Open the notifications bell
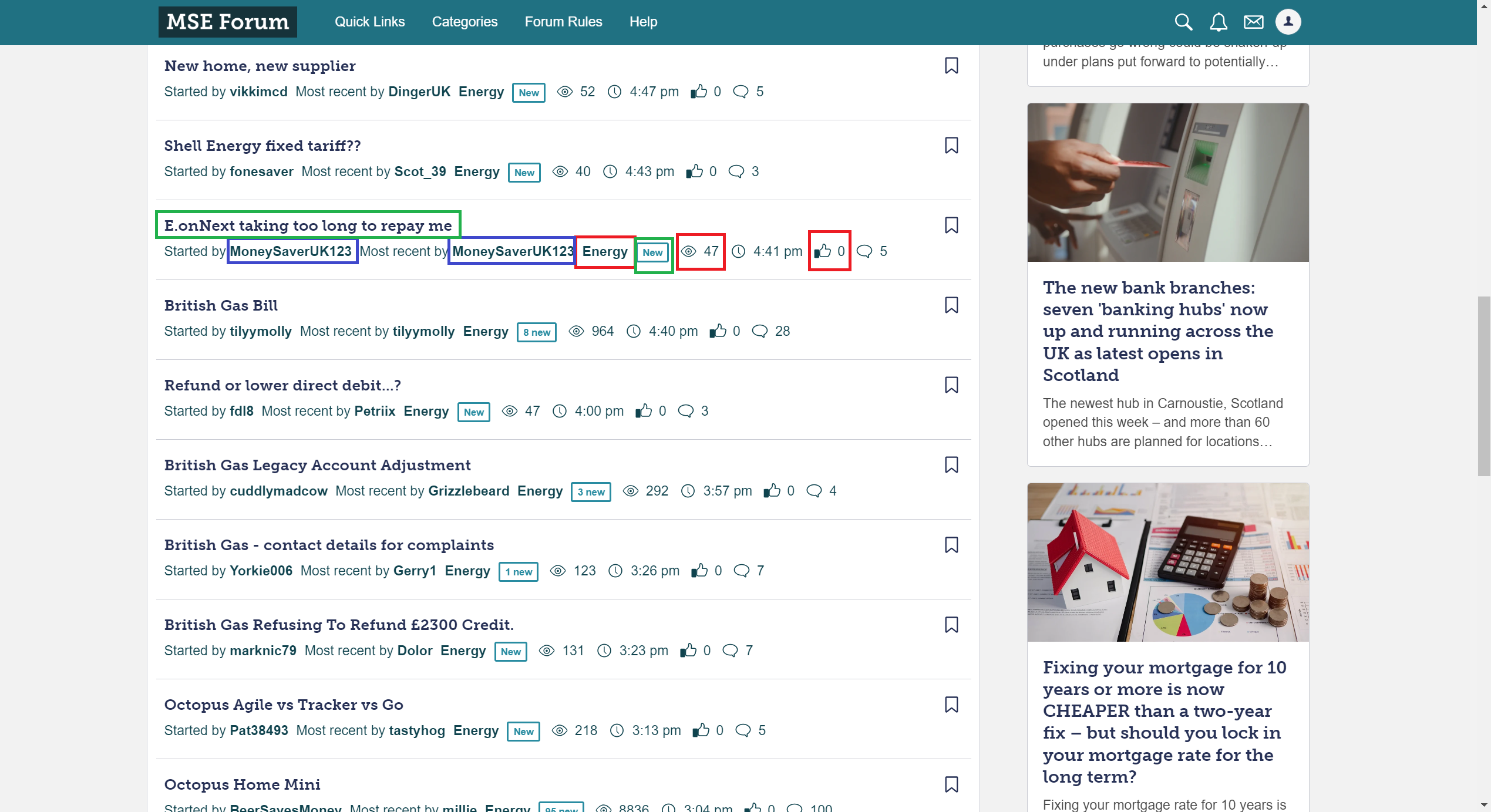Screen dimensions: 1491x812 [x=1219, y=22]
